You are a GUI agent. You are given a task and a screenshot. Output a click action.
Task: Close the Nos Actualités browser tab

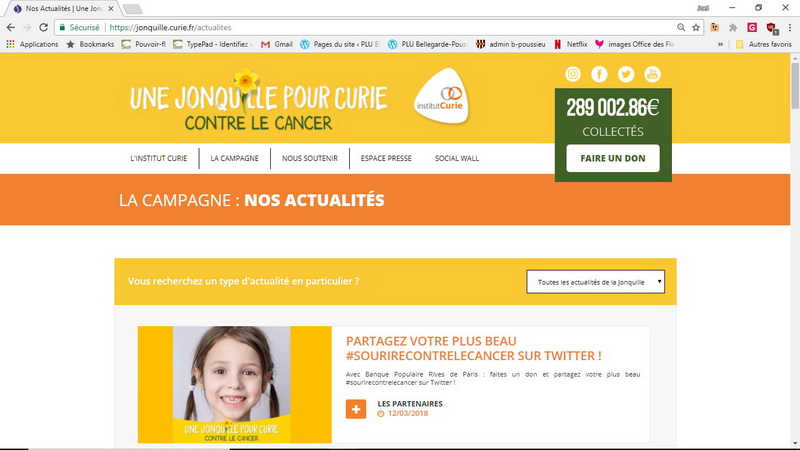[111, 9]
